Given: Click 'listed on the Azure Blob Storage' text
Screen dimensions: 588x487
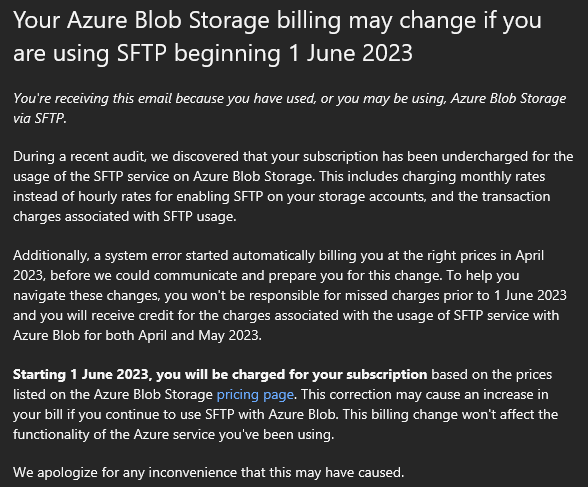Looking at the screenshot, I should (113, 395).
